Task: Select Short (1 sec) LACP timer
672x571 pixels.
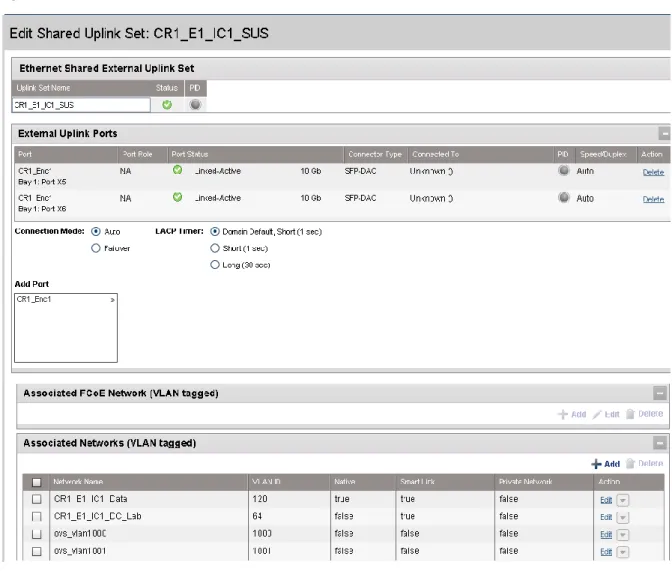Action: coord(215,248)
